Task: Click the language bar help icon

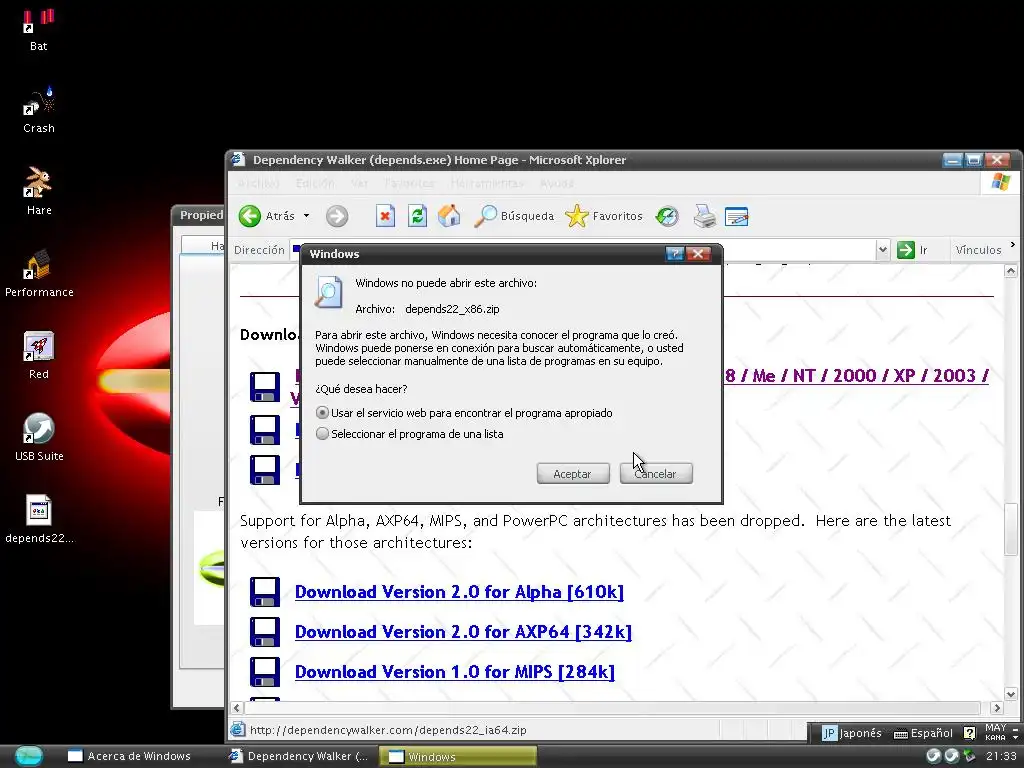Action: point(970,733)
